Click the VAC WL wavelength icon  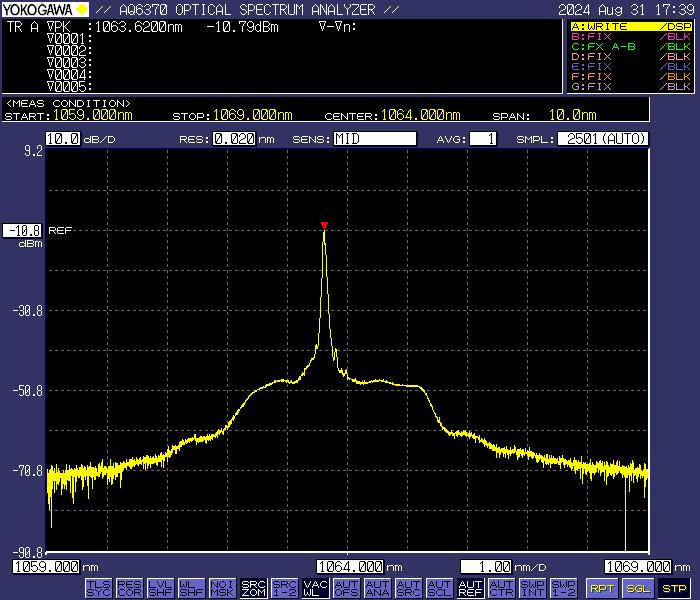pyautogui.click(x=315, y=589)
